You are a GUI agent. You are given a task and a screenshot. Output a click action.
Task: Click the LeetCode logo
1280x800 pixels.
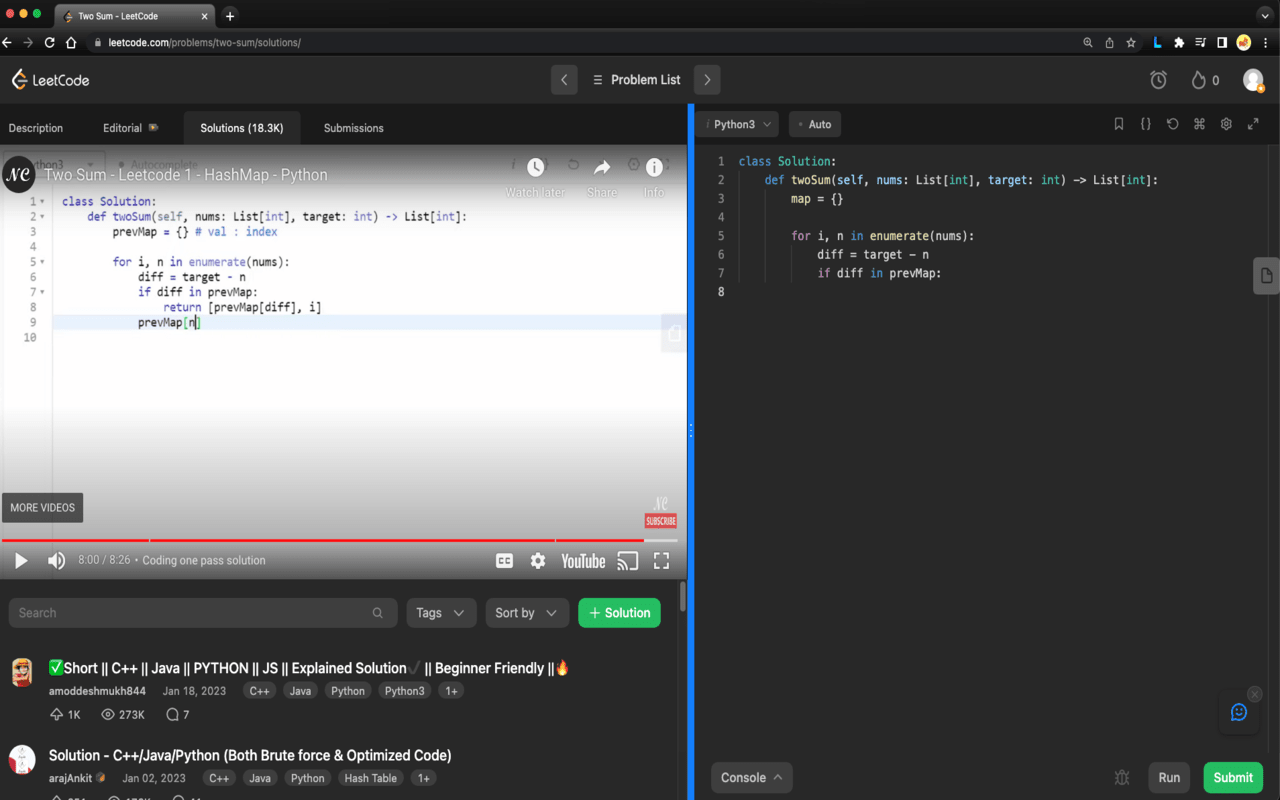pyautogui.click(x=50, y=80)
